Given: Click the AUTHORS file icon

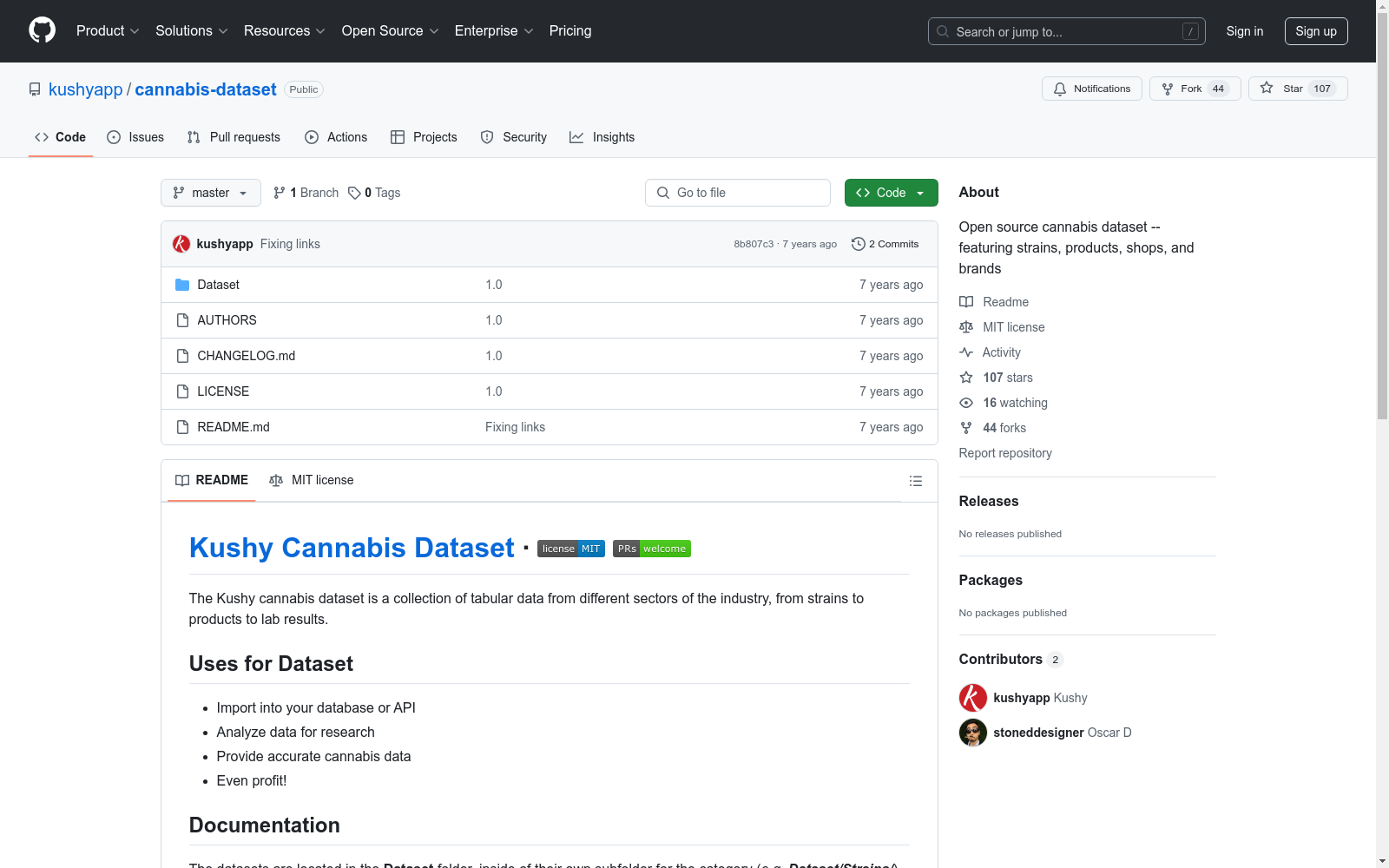Looking at the screenshot, I should coord(182,320).
